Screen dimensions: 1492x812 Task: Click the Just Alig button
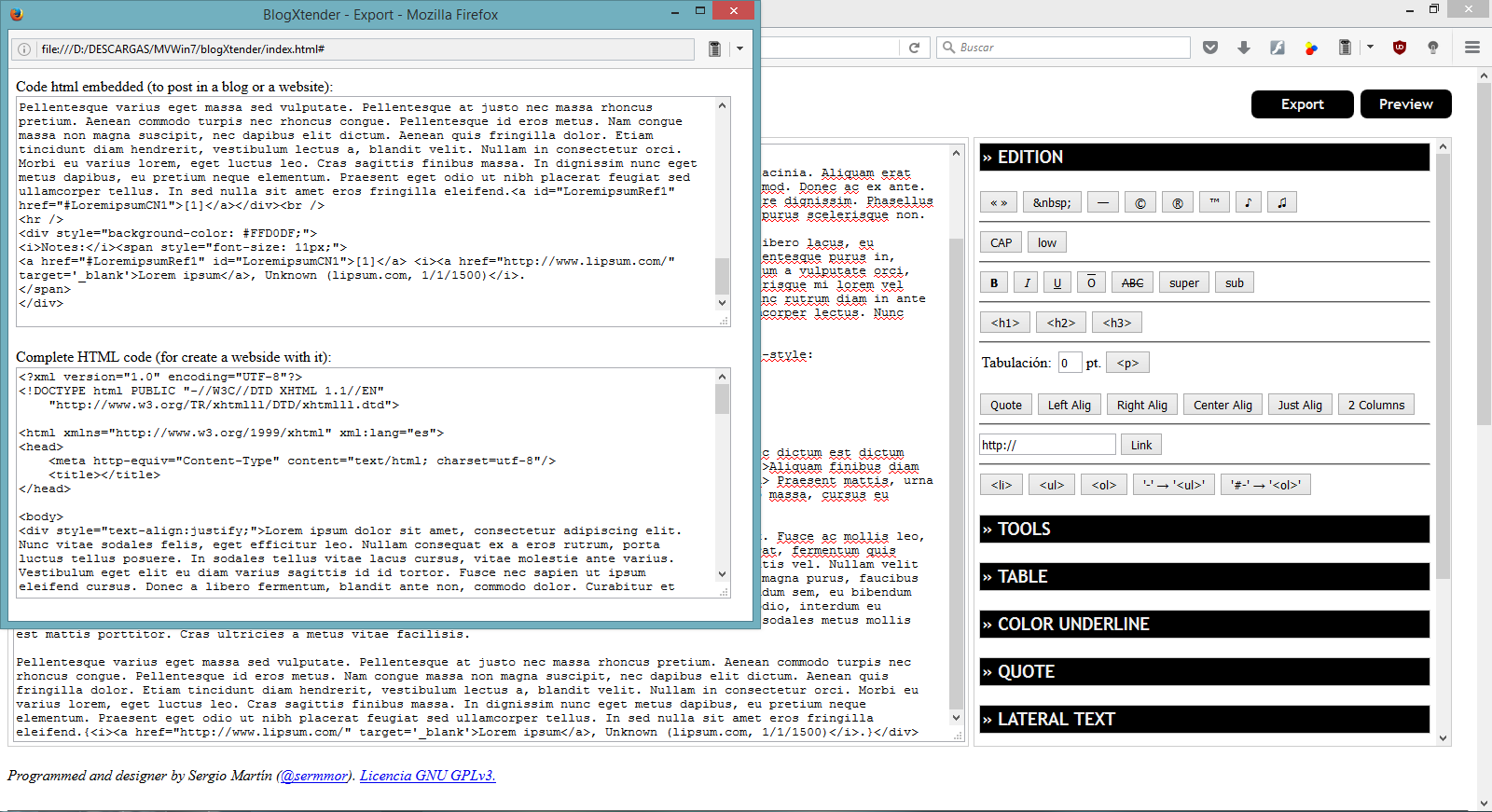[x=1300, y=405]
